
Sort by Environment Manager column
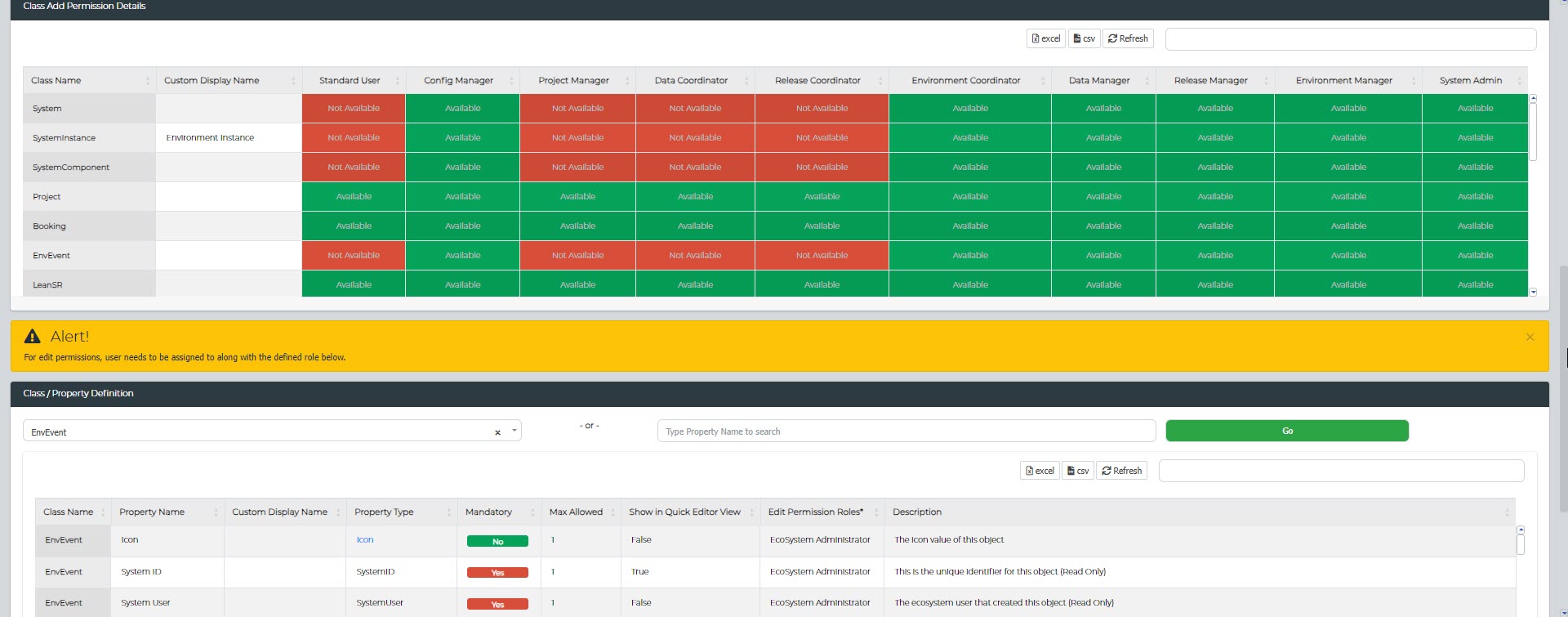[1348, 80]
